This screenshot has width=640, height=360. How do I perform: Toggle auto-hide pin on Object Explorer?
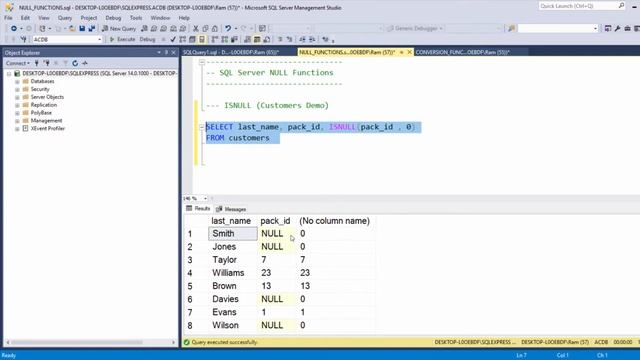click(167, 53)
